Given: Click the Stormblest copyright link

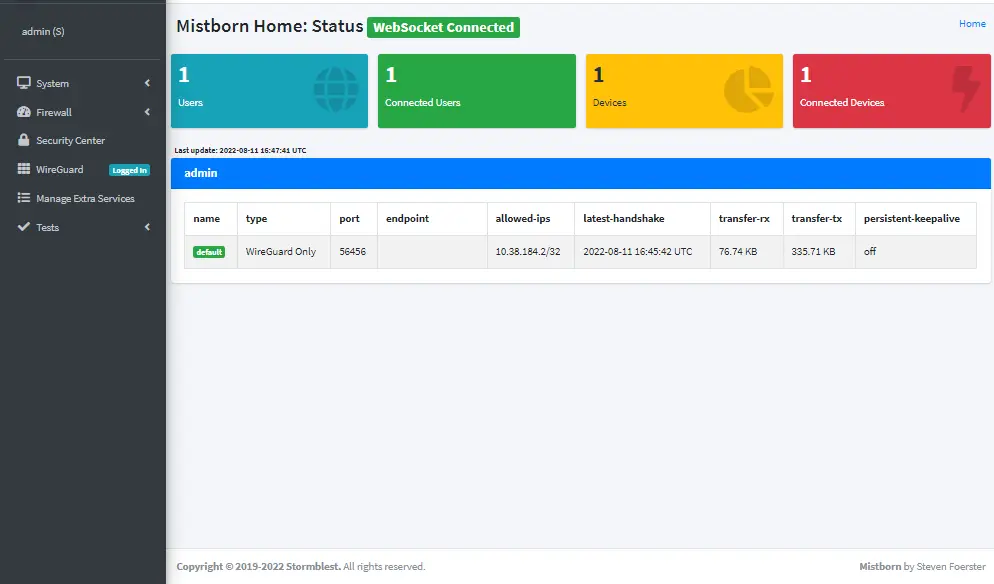Looking at the screenshot, I should pyautogui.click(x=313, y=566).
